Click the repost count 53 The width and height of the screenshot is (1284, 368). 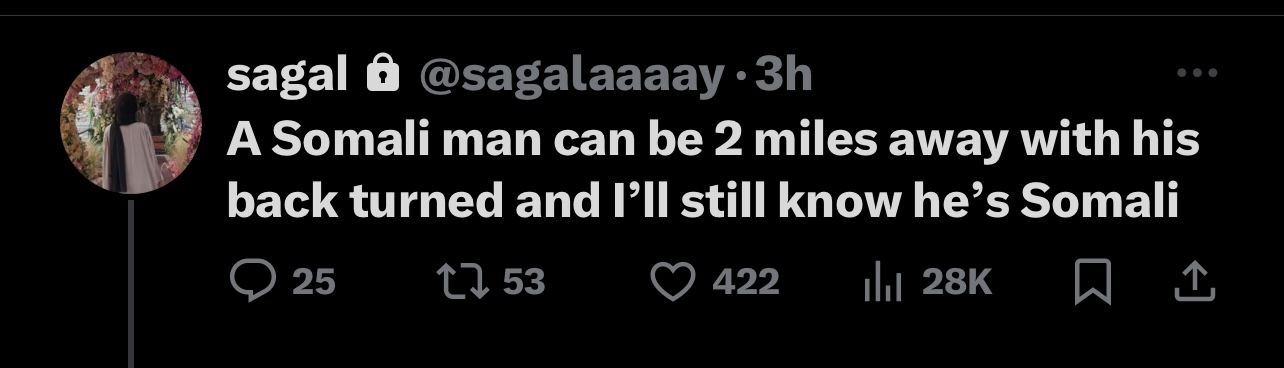[524, 283]
